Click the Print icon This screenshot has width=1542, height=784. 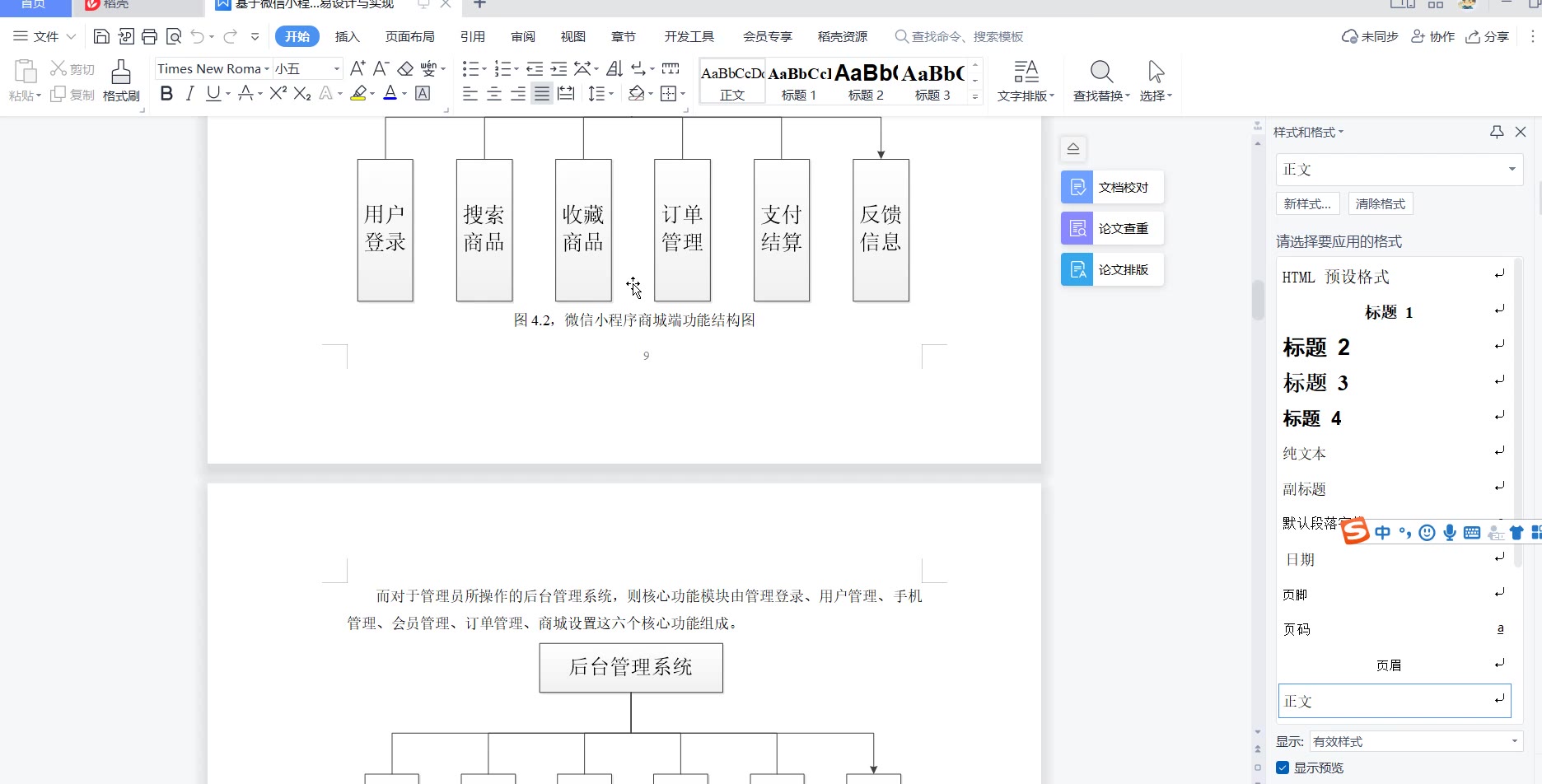tap(149, 36)
